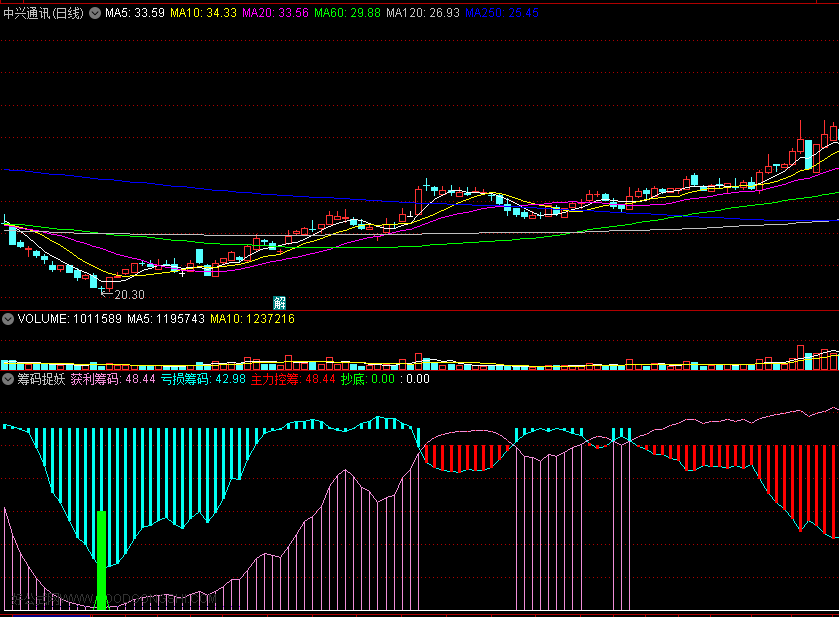Click the 解 marker icon on the chart

pos(279,303)
